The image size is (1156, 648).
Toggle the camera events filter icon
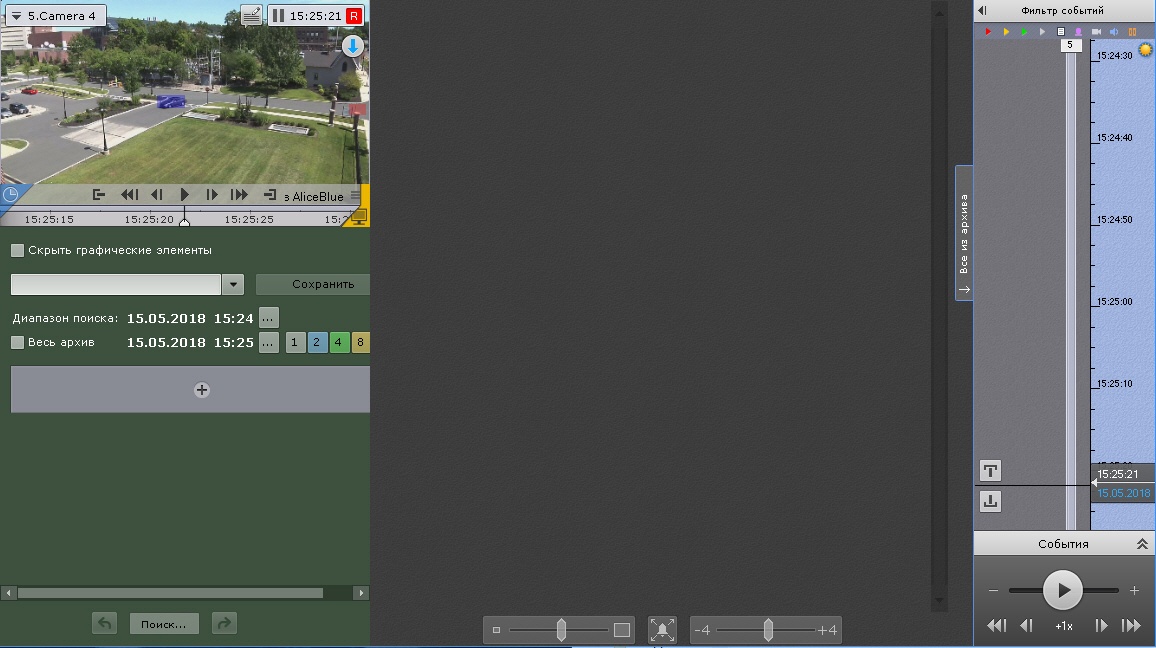pos(1097,32)
